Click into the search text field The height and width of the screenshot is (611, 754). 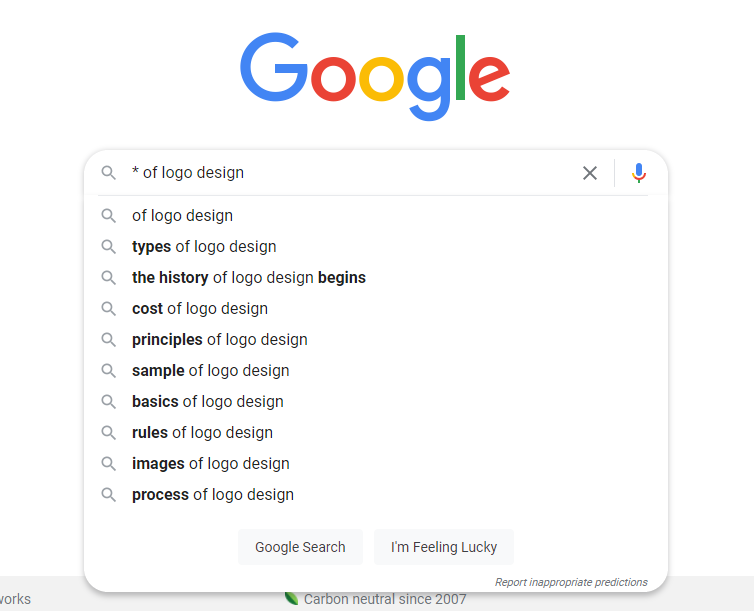click(x=350, y=173)
